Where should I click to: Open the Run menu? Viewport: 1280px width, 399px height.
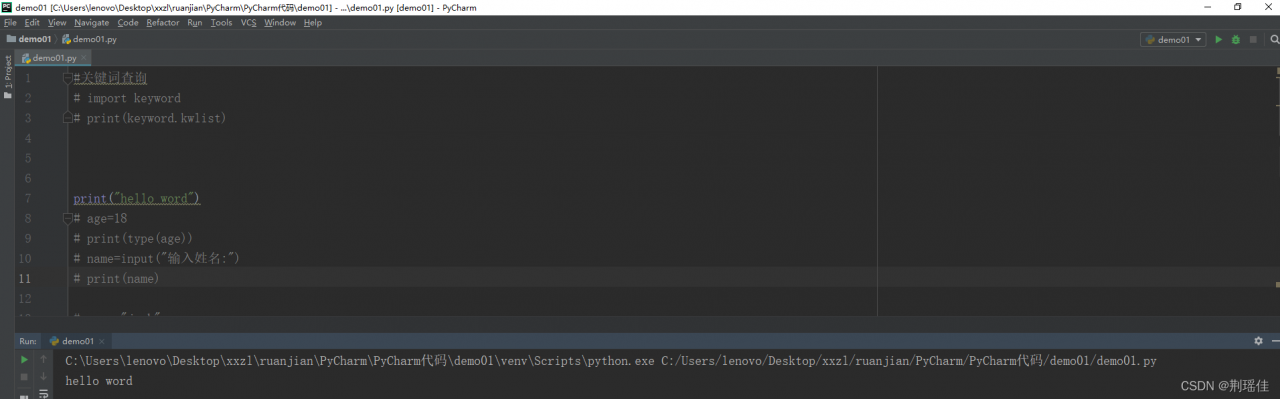pos(194,22)
